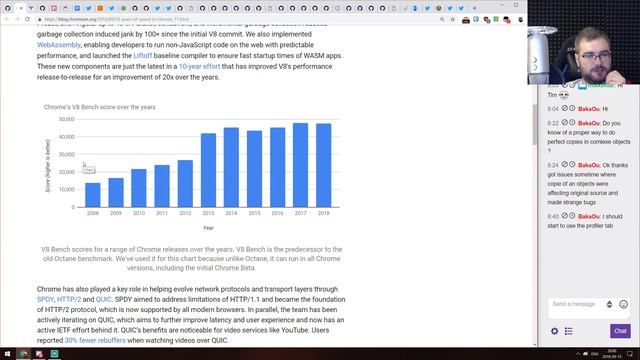This screenshot has height=360, width=640.
Task: Click the "50,000" y-axis label
Action: (67, 119)
